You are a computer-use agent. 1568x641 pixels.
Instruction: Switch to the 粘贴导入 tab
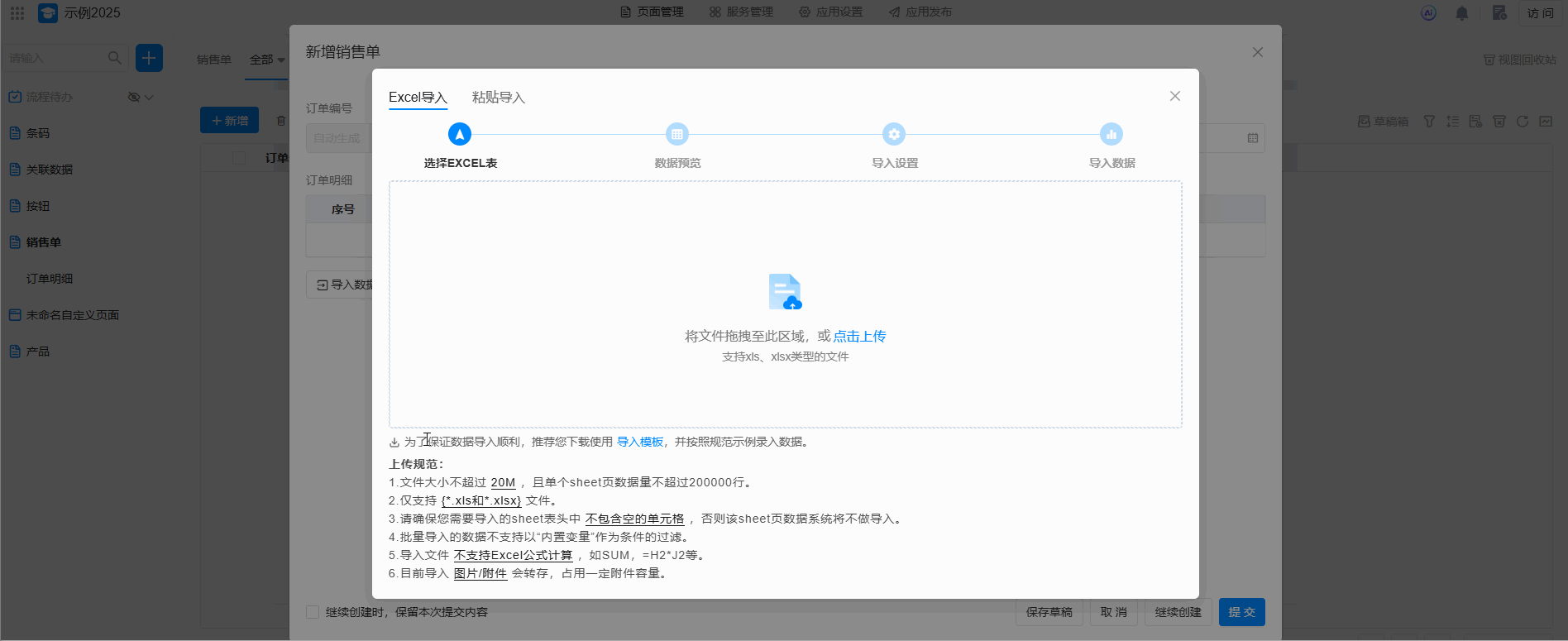click(x=498, y=98)
